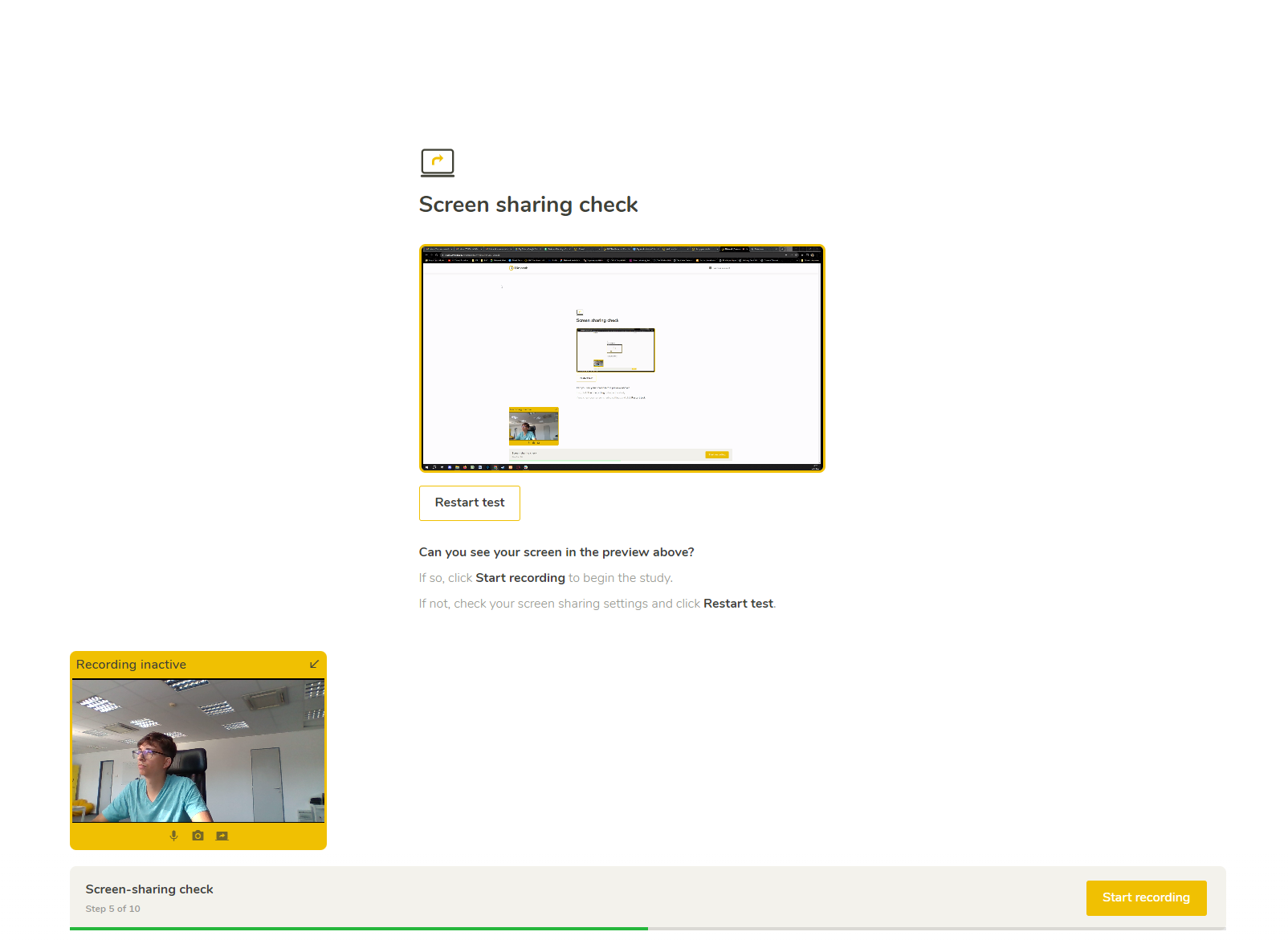Viewport: 1288px width, 944px height.
Task: Toggle the camera icon in recording widget
Action: (x=198, y=836)
